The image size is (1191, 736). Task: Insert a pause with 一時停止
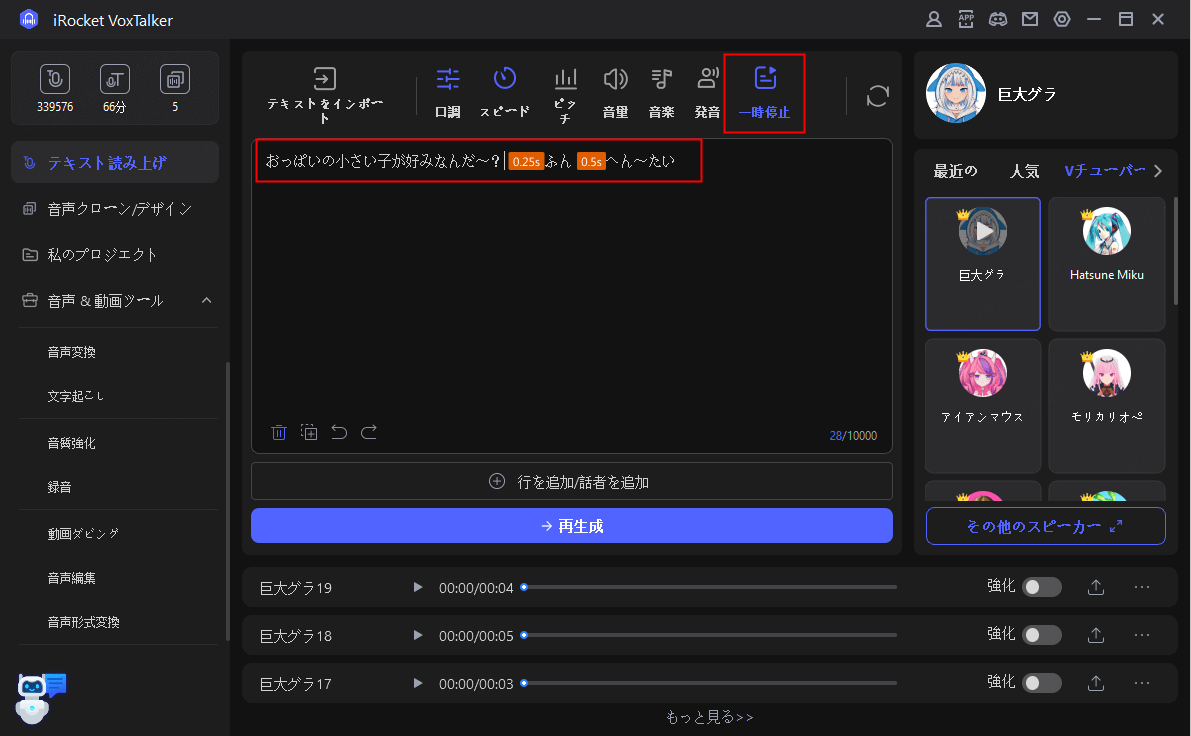point(764,93)
